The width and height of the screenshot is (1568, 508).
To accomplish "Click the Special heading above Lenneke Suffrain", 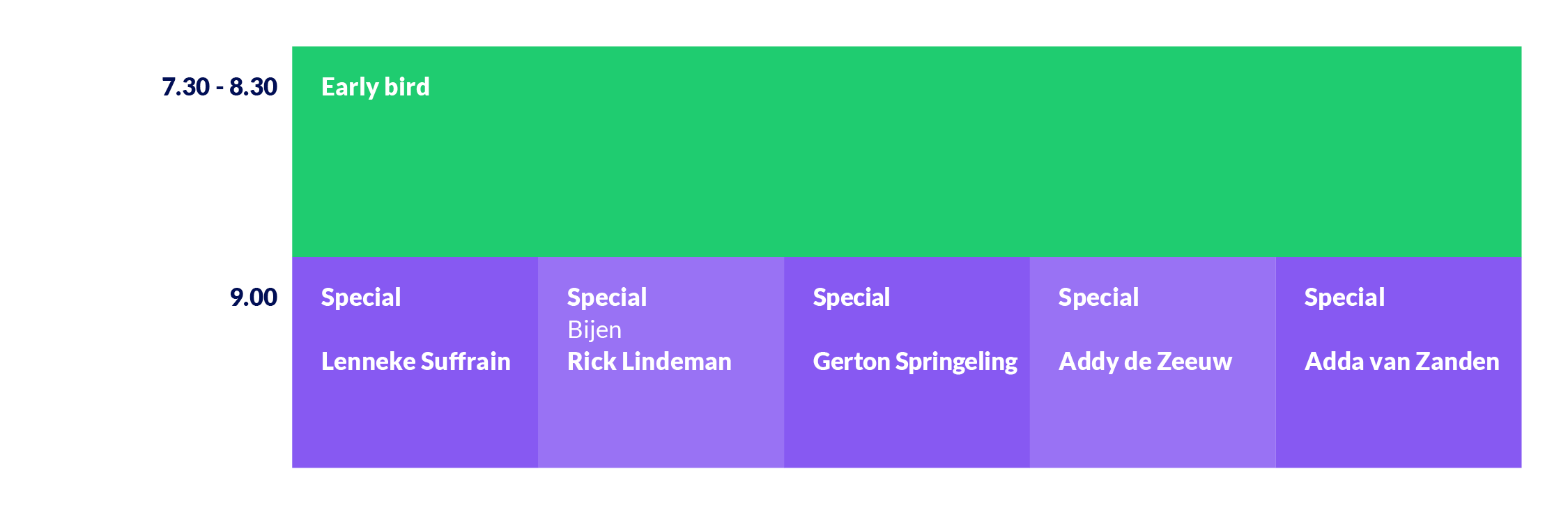I will coord(361,298).
